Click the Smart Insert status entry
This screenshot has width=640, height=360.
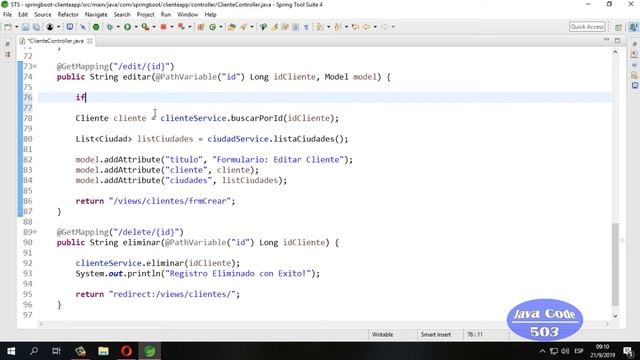pos(436,334)
